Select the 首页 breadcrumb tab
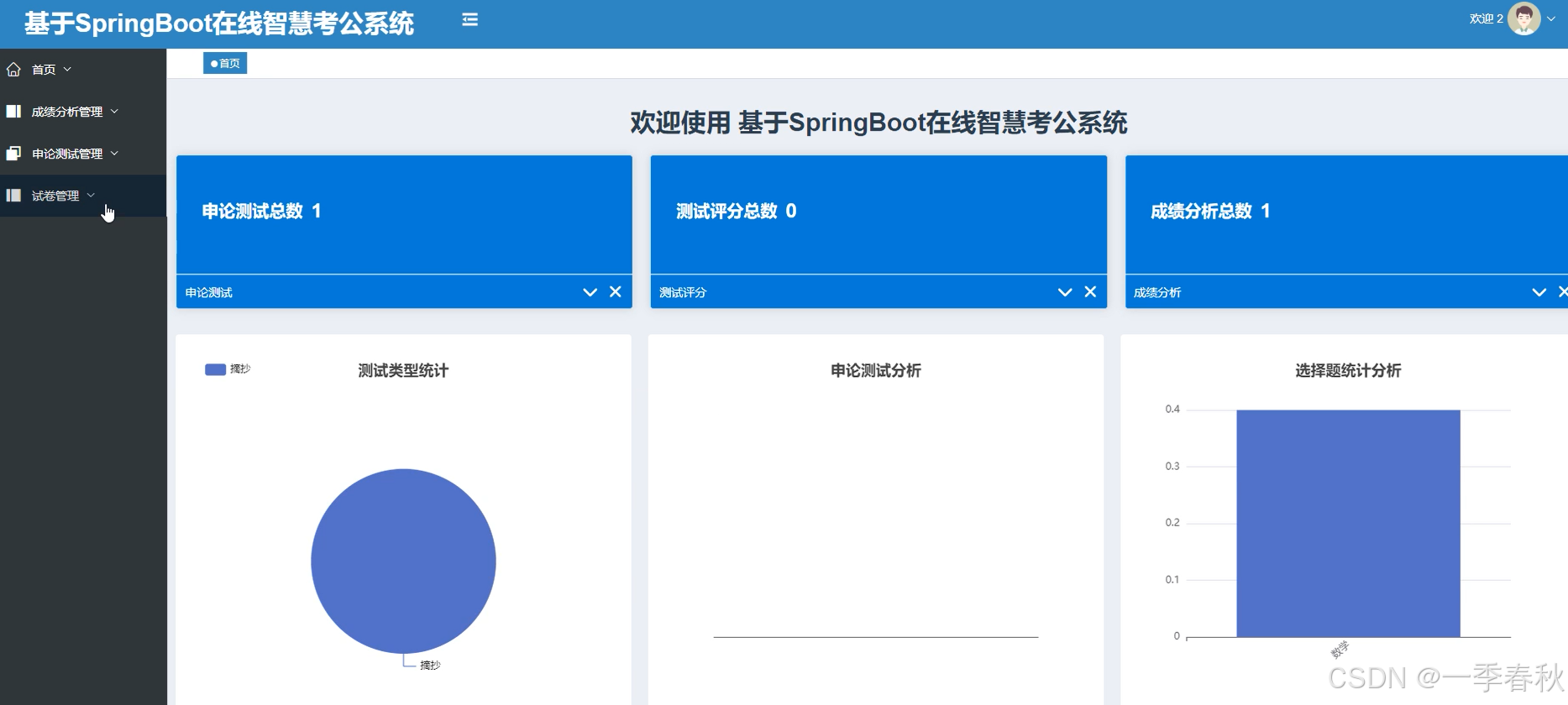Image resolution: width=1568 pixels, height=705 pixels. click(x=225, y=63)
